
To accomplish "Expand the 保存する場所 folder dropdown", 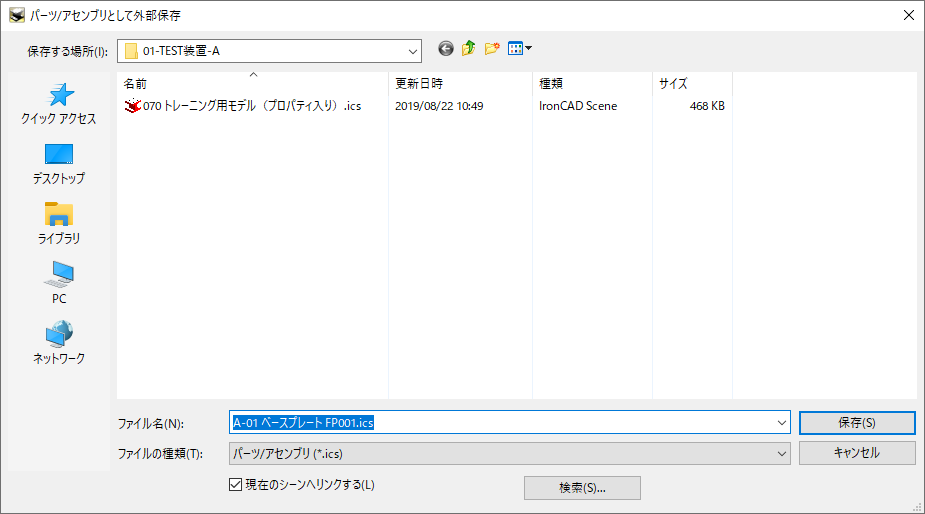I will [413, 51].
